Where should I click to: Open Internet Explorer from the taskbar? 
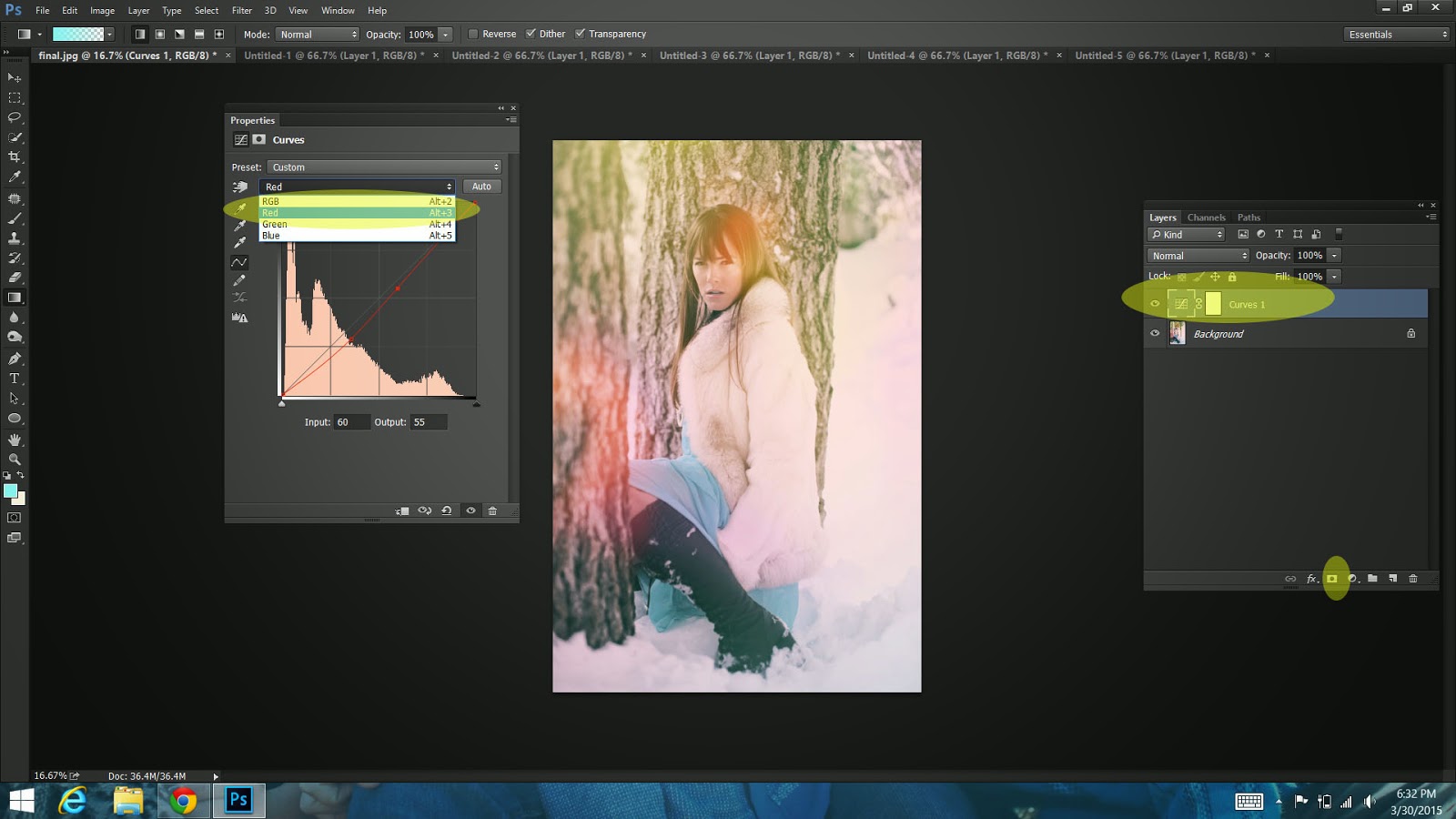72,801
